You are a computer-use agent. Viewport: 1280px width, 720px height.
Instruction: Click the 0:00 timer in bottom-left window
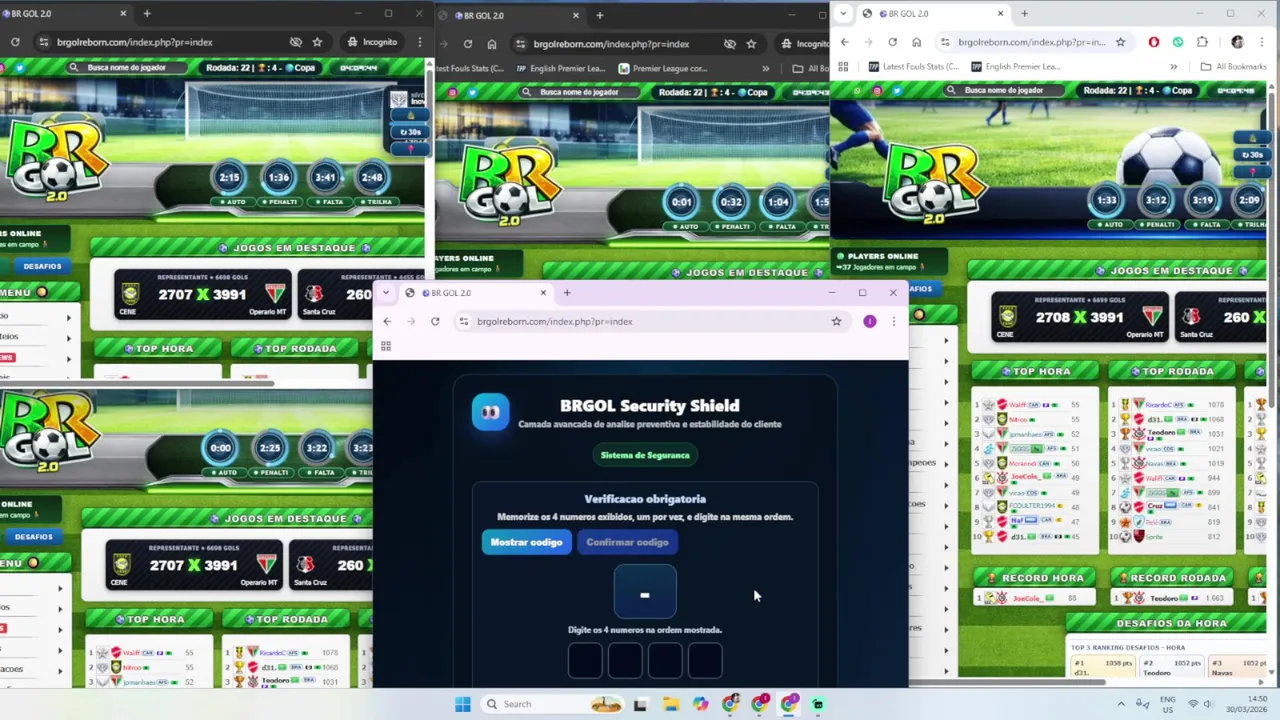tap(221, 448)
